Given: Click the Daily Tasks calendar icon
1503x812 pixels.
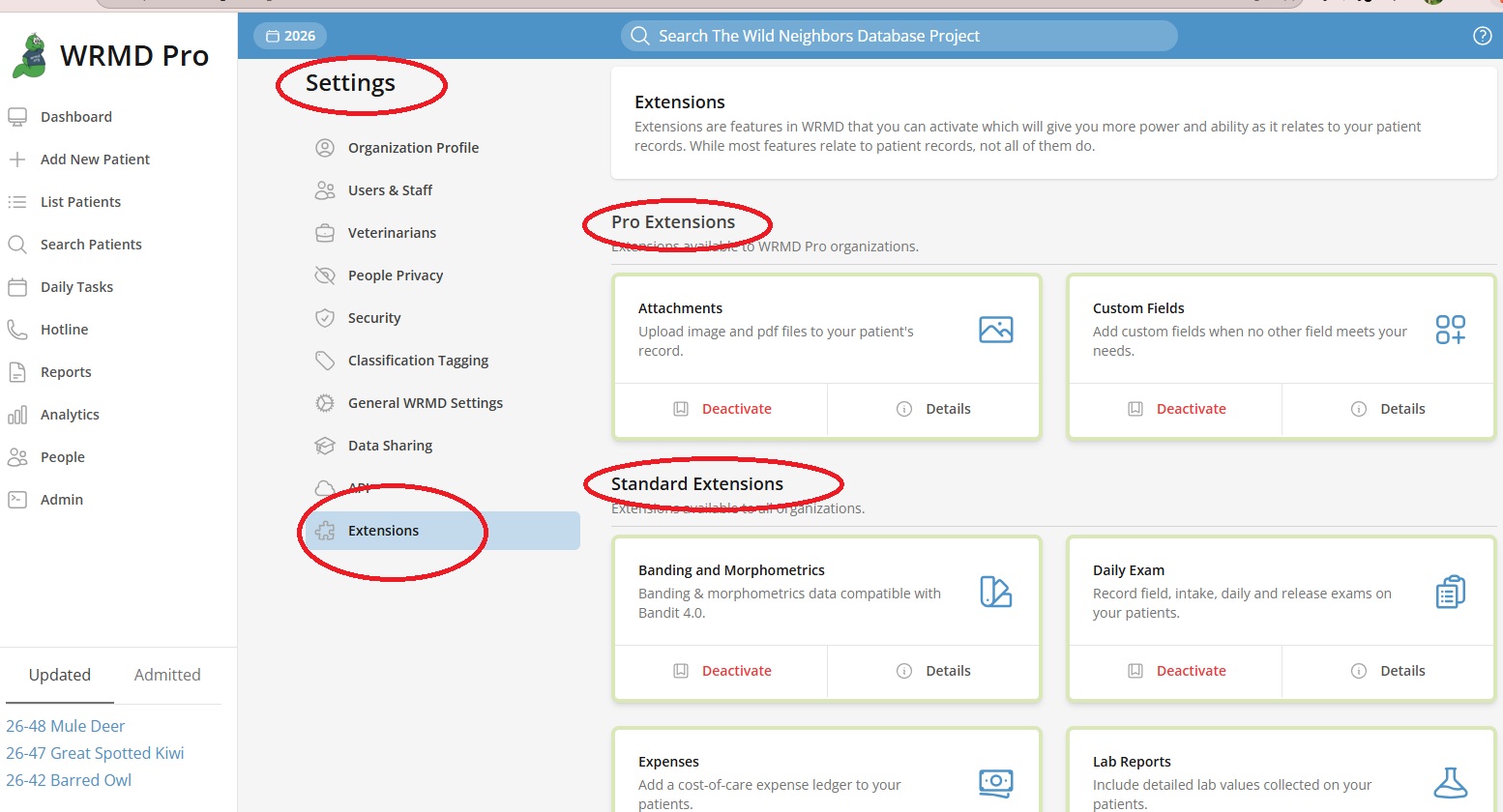Looking at the screenshot, I should [x=17, y=287].
